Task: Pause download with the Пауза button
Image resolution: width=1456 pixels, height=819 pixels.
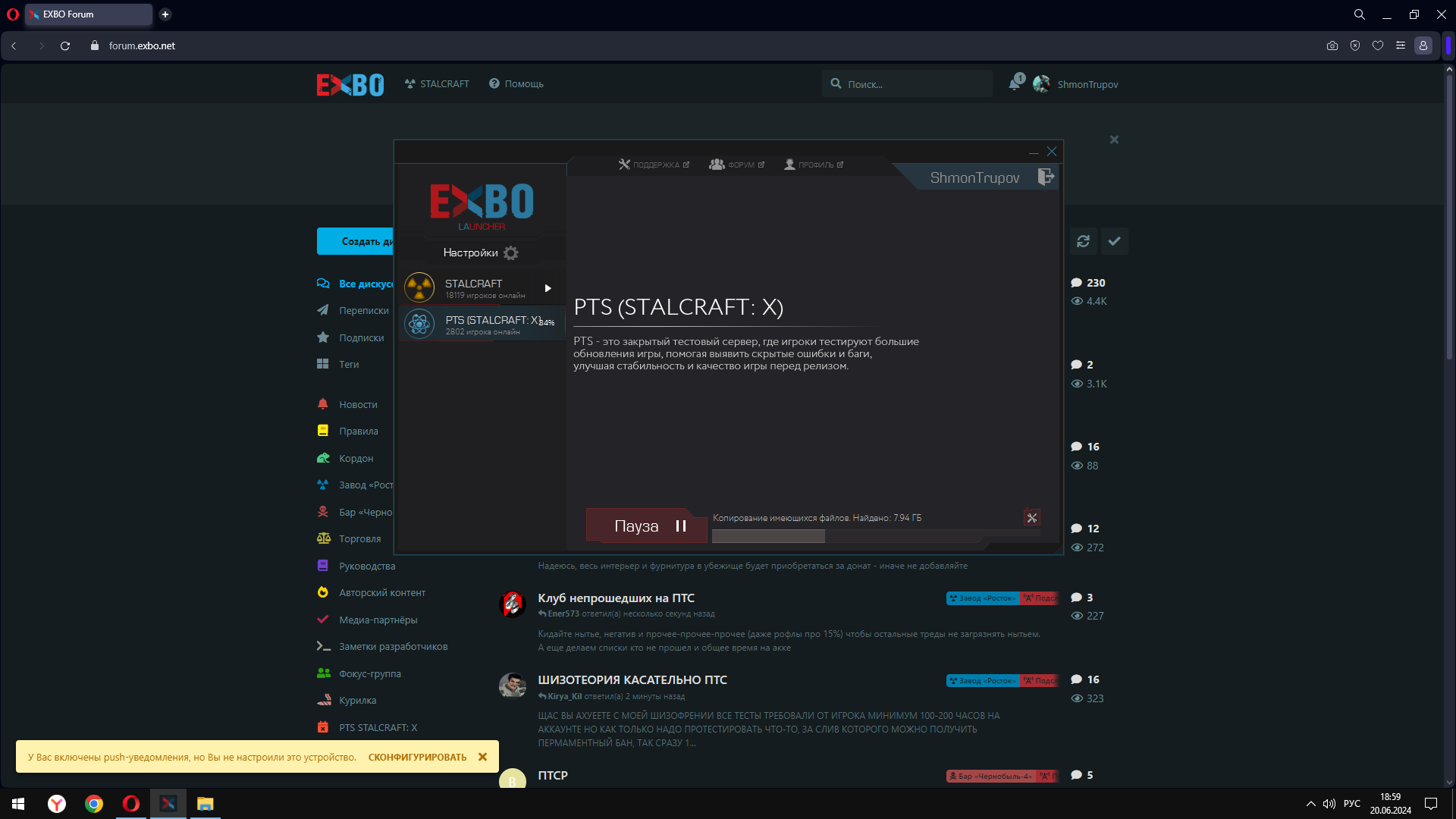Action: click(x=646, y=526)
